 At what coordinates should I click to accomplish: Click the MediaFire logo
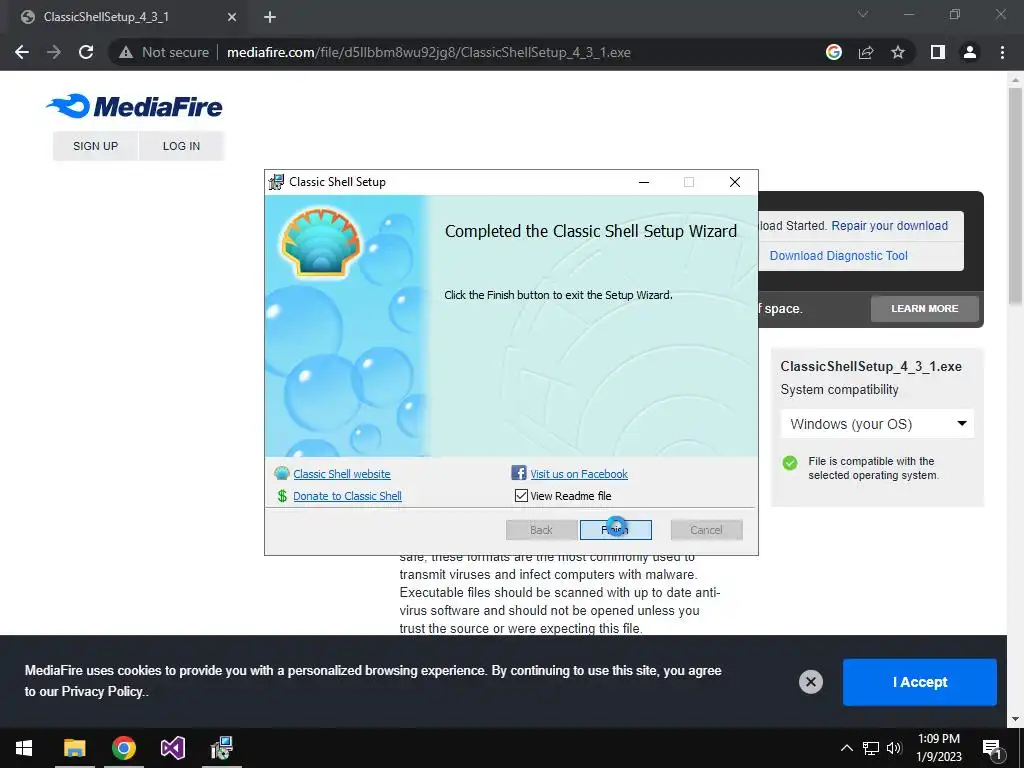[135, 106]
